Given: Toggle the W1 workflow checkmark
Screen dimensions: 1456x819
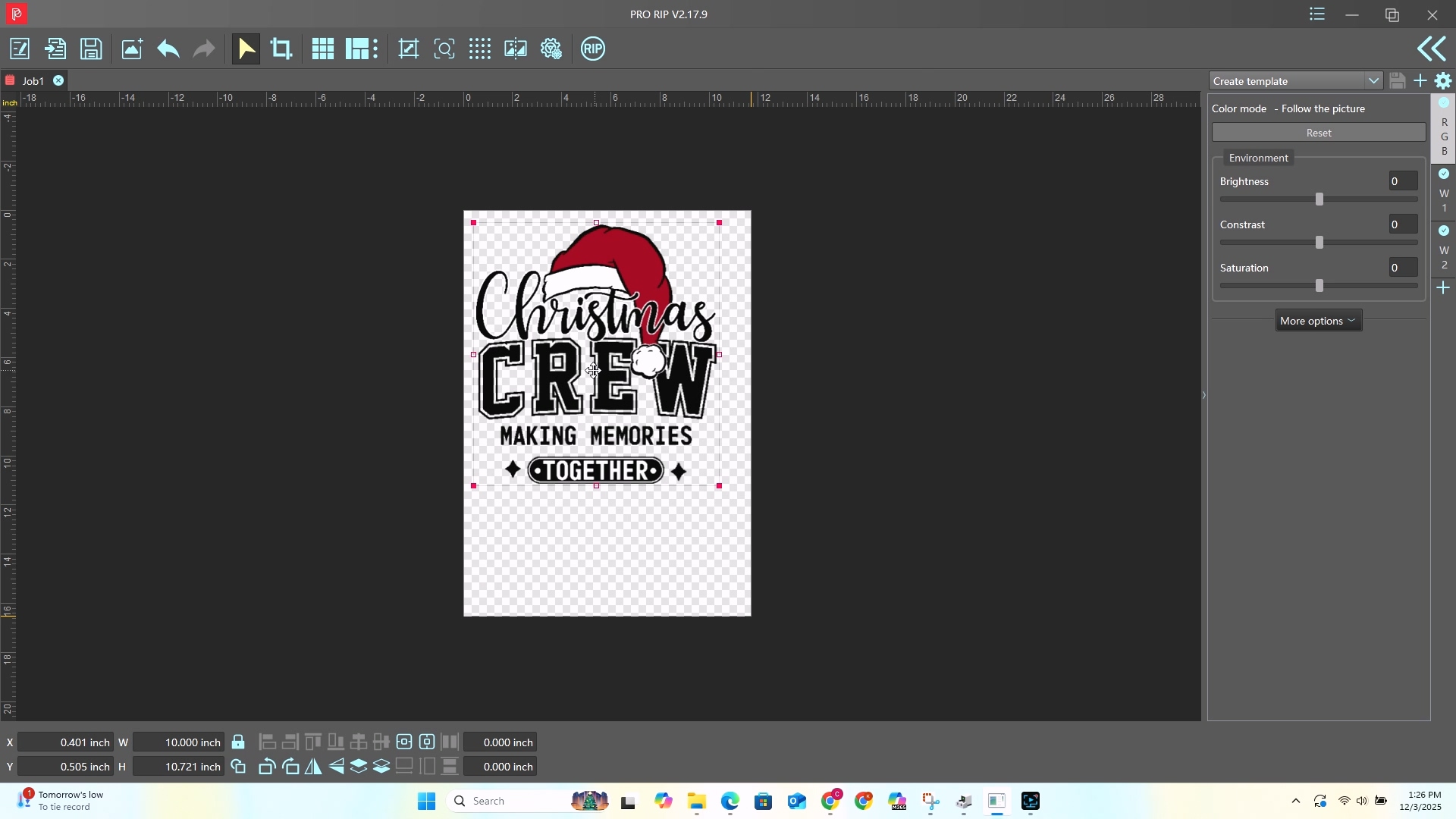Looking at the screenshot, I should [x=1444, y=174].
